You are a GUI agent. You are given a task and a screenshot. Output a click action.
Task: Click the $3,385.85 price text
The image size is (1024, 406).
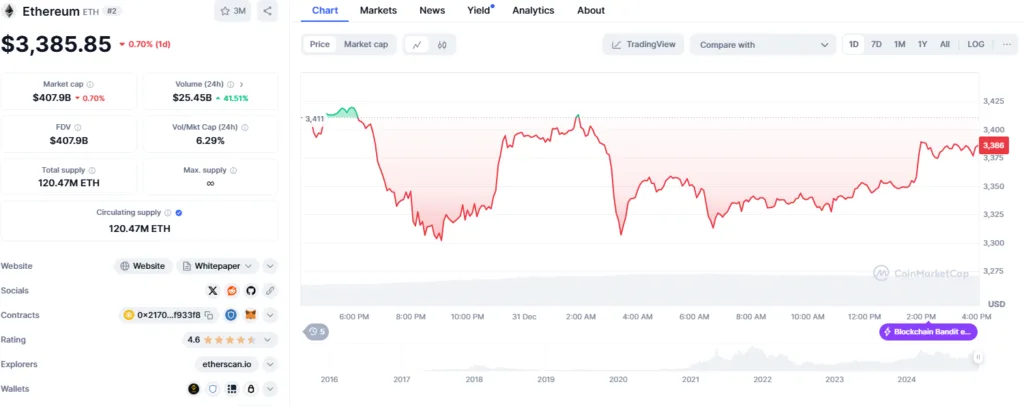56,44
